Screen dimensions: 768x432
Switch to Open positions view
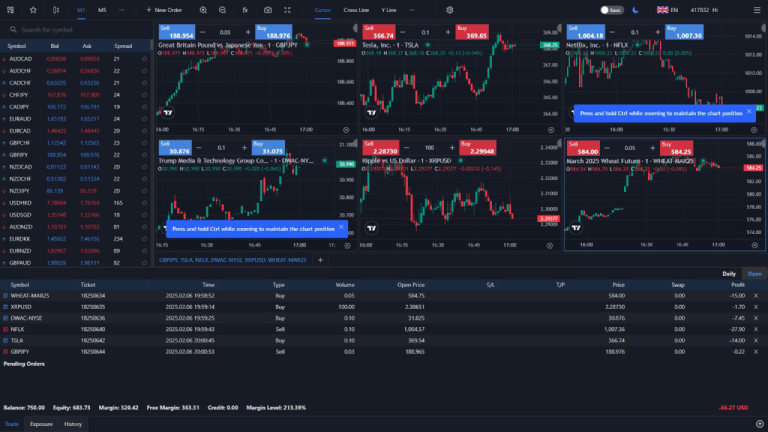tap(755, 274)
